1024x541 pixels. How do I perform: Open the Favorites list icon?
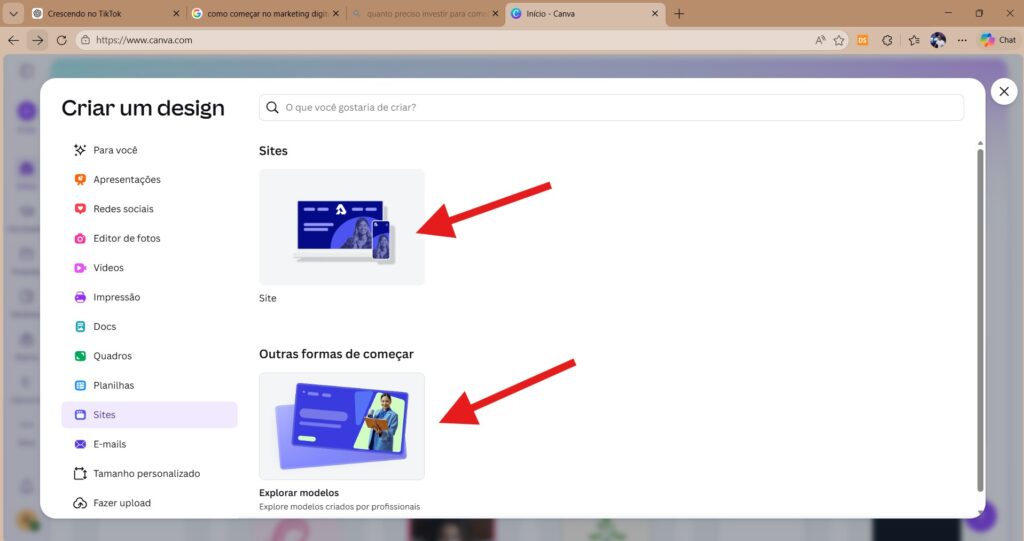[914, 40]
